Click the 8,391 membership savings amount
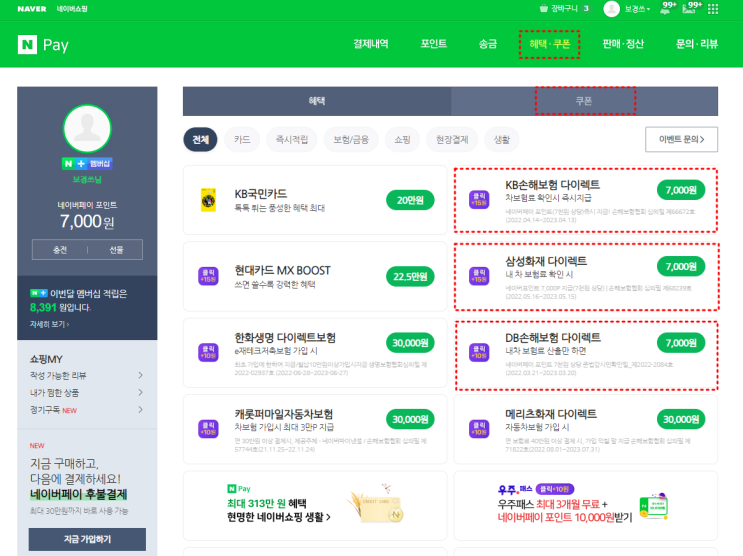The height and width of the screenshot is (556, 743). tap(43, 308)
